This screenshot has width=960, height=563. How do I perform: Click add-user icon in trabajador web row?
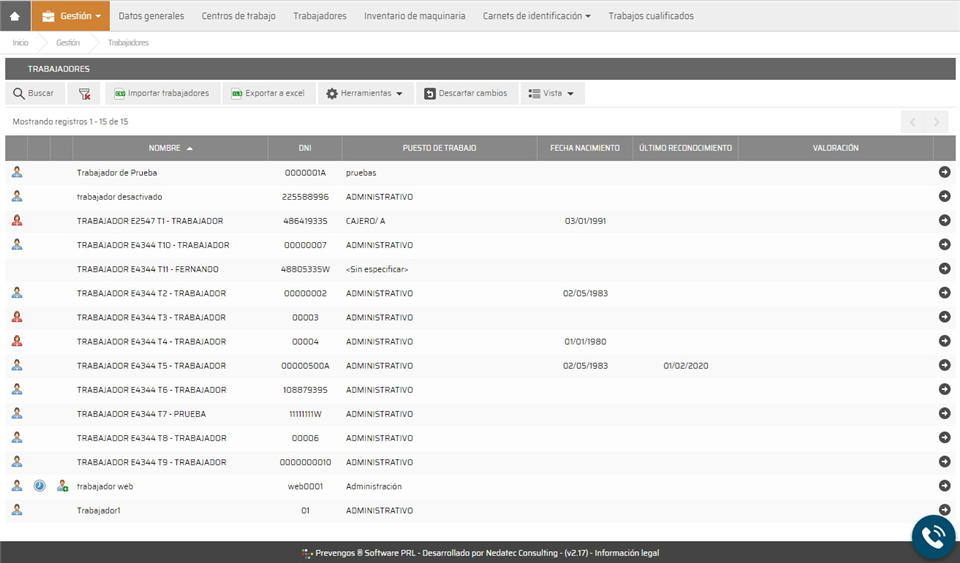click(x=62, y=486)
